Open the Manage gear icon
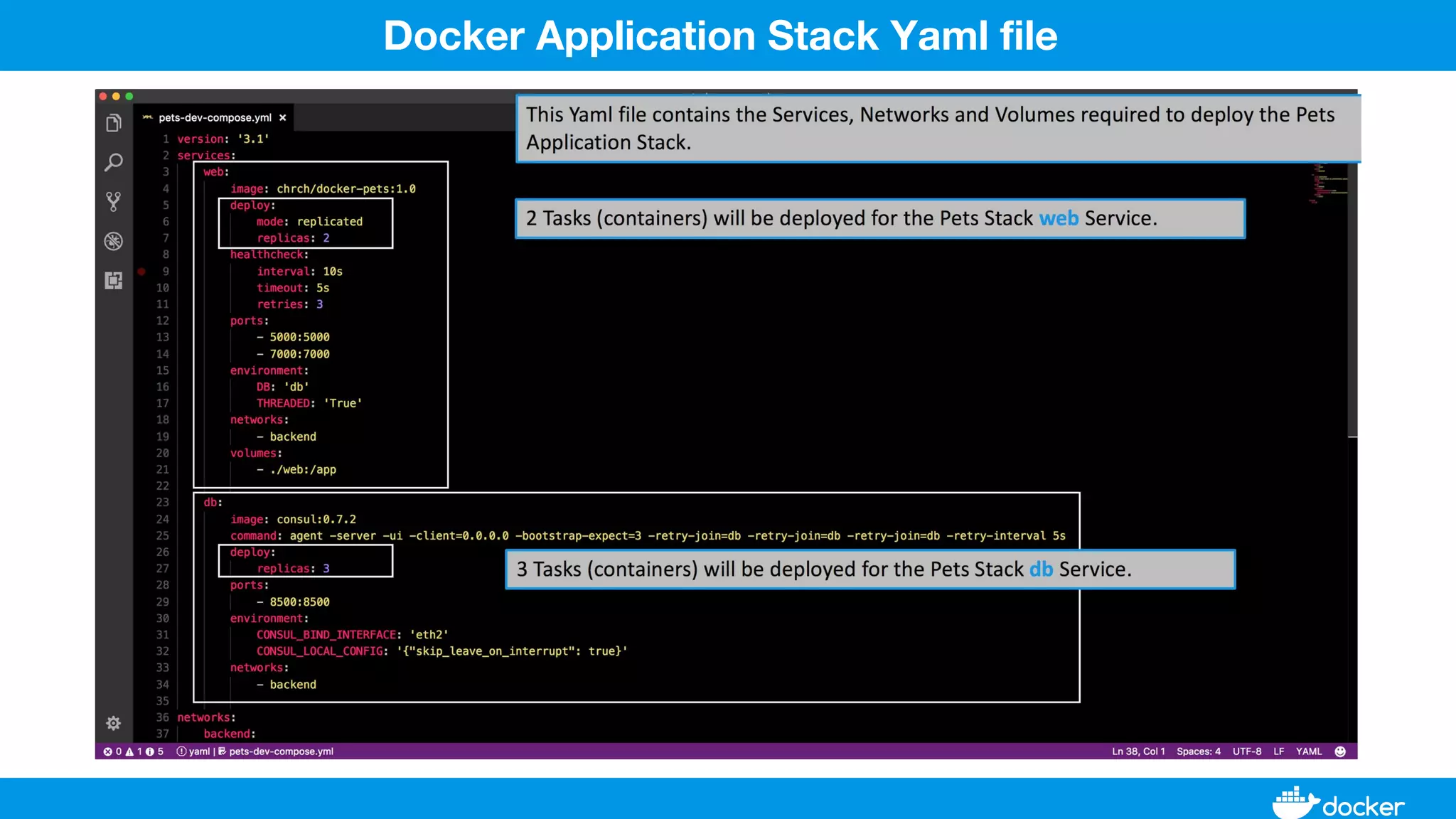This screenshot has width=1456, height=819. click(x=114, y=723)
